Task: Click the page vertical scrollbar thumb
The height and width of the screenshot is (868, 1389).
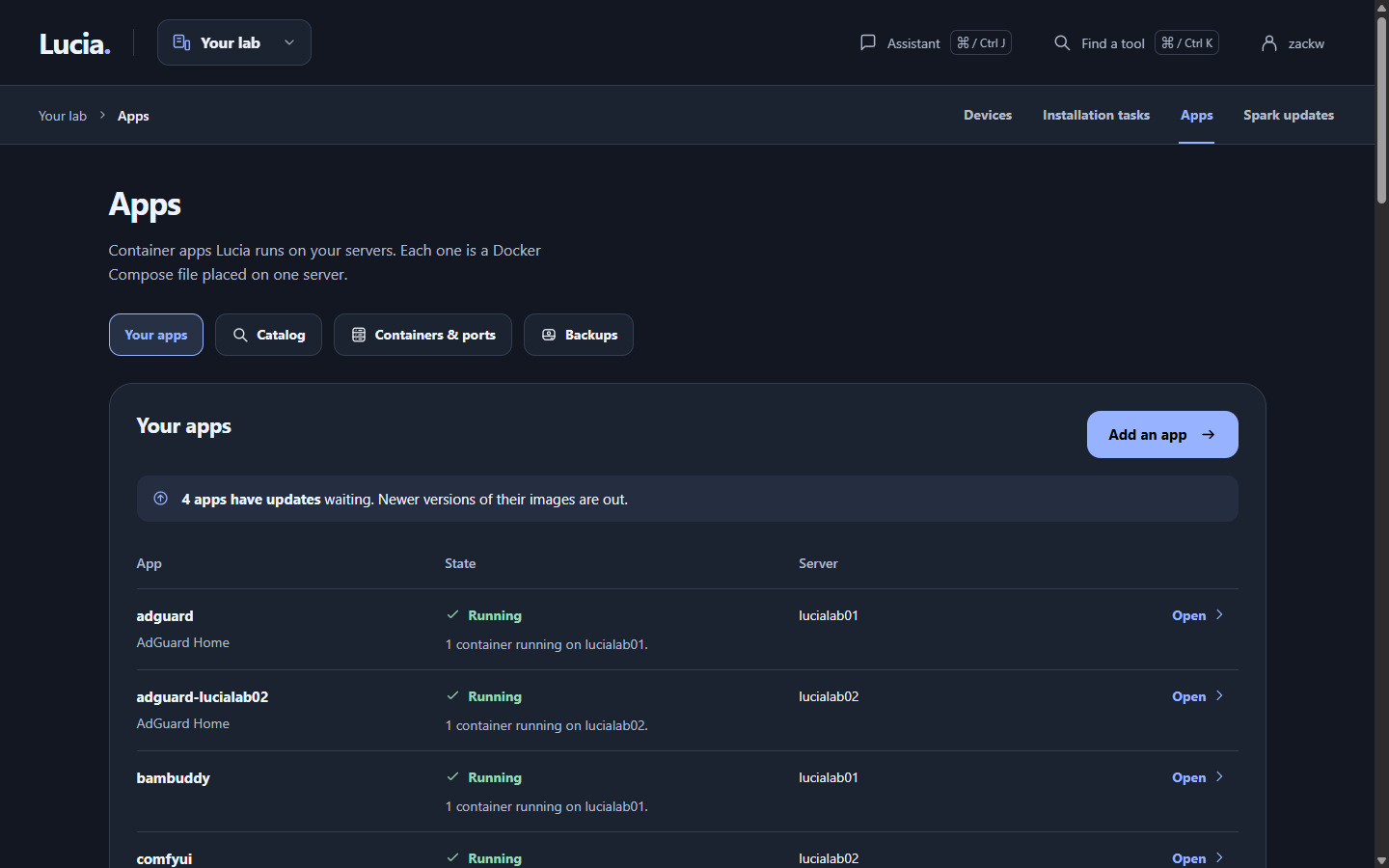Action: (1381, 109)
